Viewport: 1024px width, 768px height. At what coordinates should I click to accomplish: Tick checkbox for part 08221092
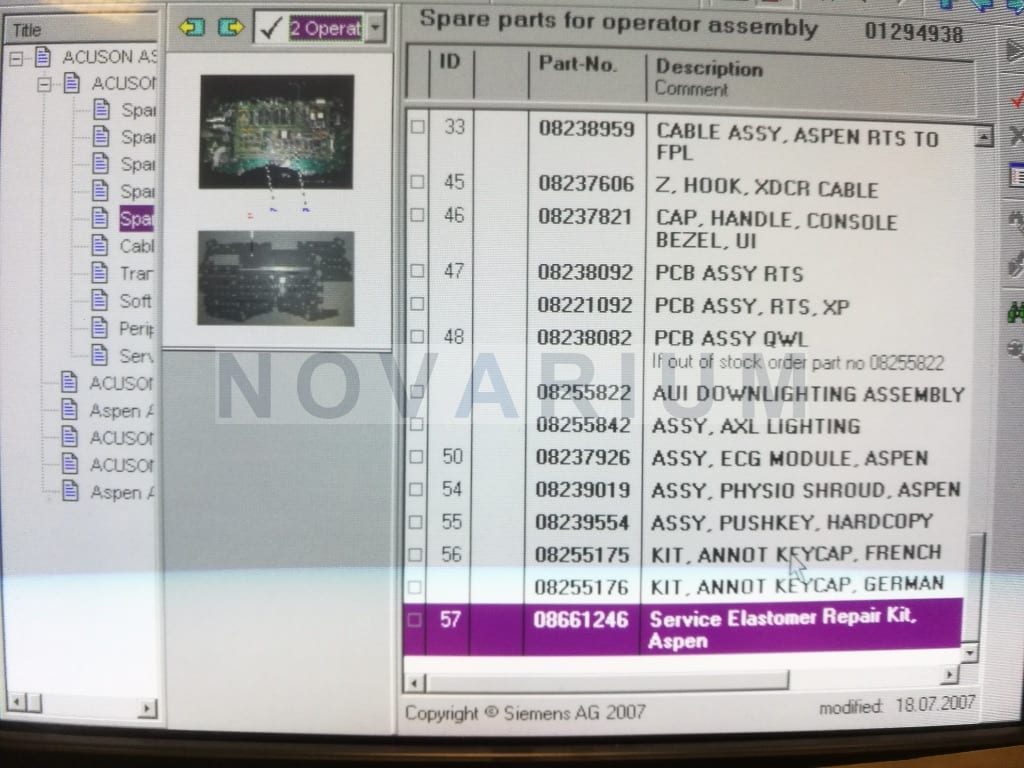[x=417, y=304]
